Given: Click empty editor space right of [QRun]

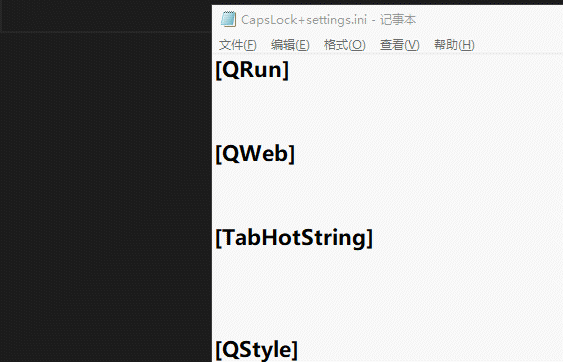Looking at the screenshot, I should coord(426,70).
